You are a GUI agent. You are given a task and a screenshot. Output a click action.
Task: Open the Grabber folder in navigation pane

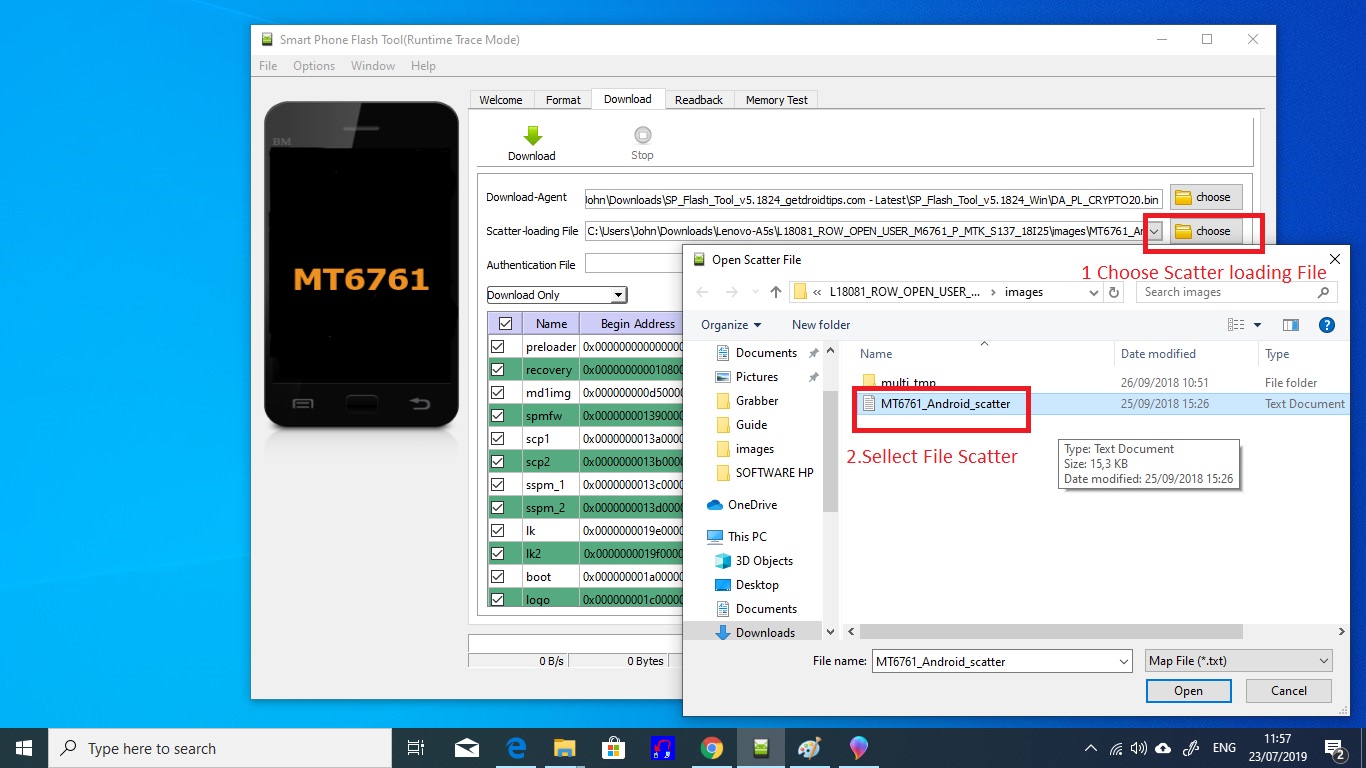coord(747,401)
